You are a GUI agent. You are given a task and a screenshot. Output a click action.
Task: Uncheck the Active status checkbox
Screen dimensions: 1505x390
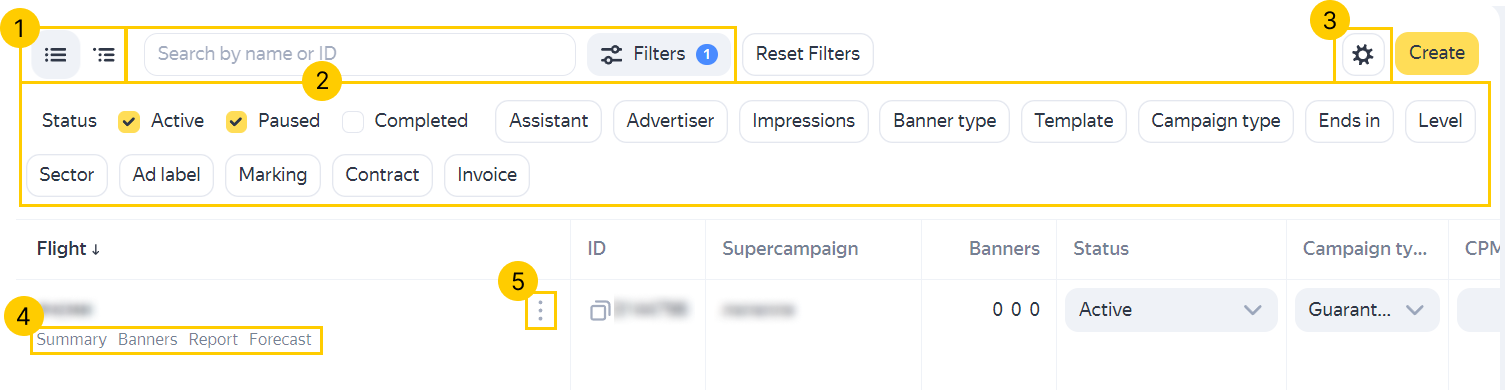click(129, 121)
